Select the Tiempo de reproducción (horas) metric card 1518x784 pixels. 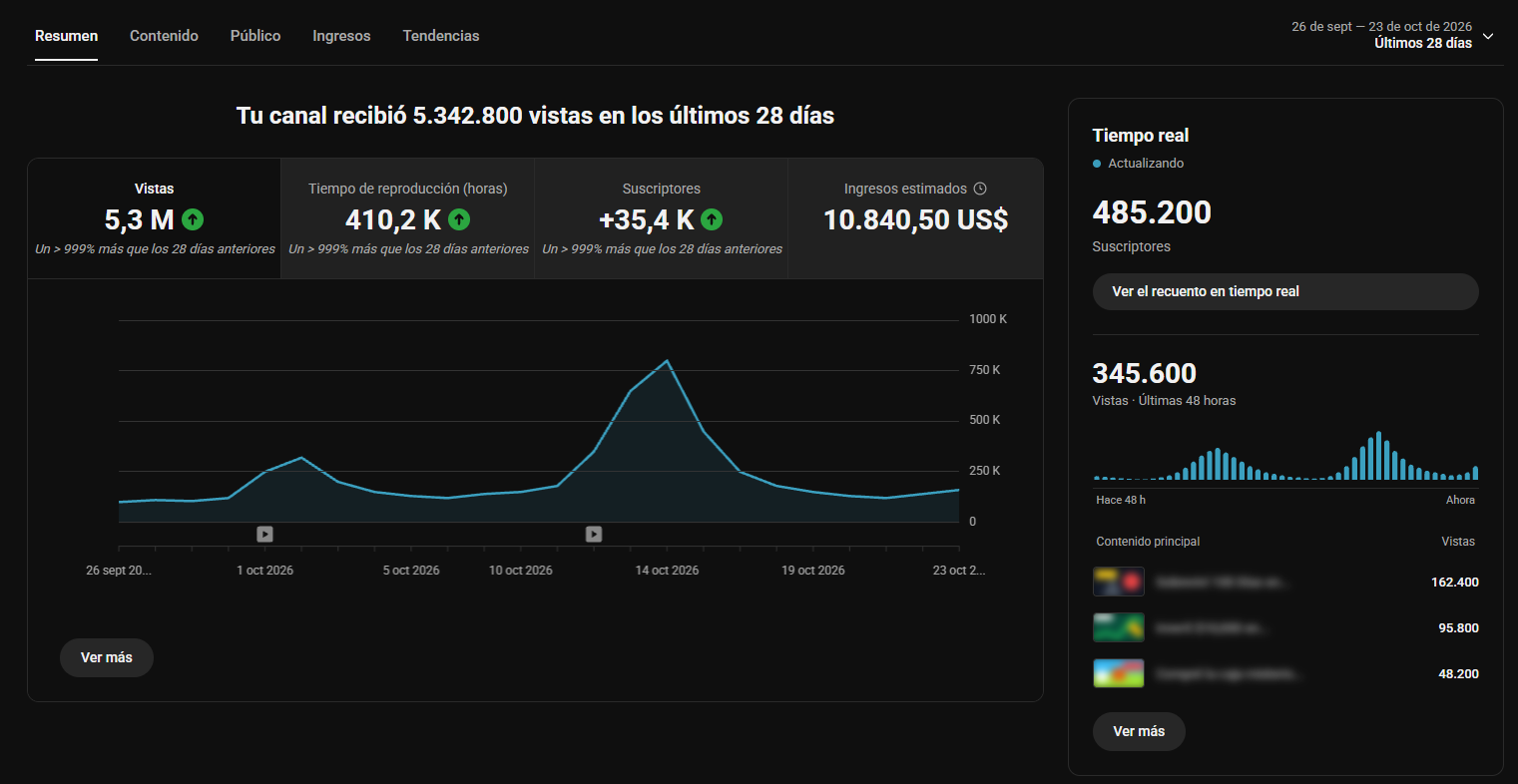pyautogui.click(x=408, y=218)
